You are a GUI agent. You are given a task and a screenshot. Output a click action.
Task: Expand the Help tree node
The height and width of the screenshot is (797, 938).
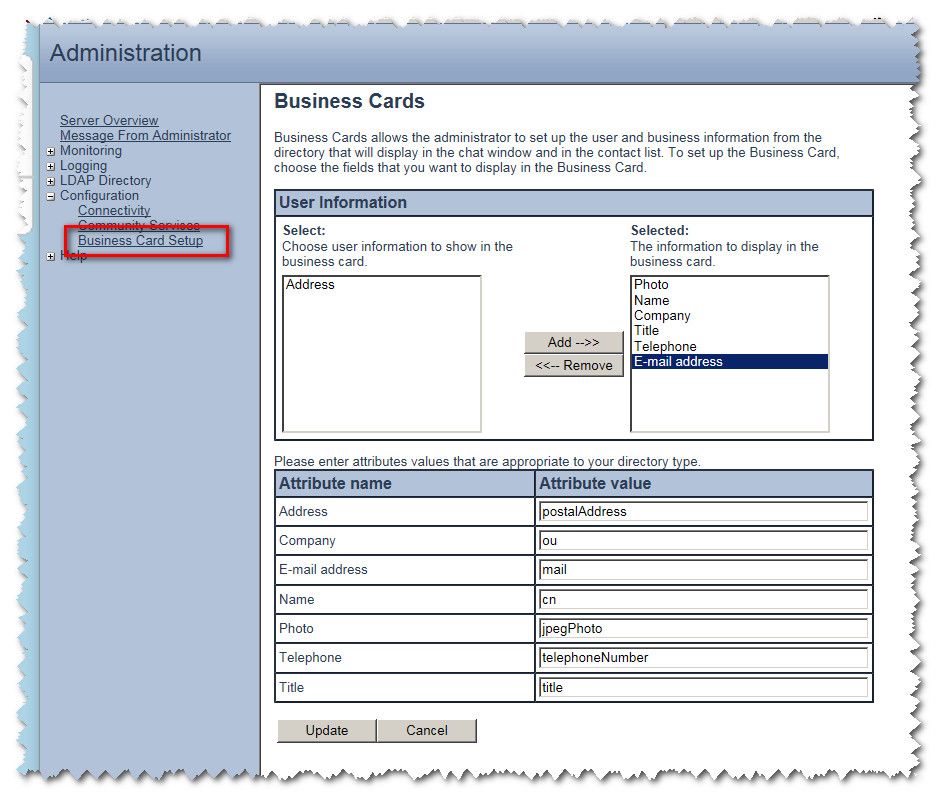coord(51,257)
